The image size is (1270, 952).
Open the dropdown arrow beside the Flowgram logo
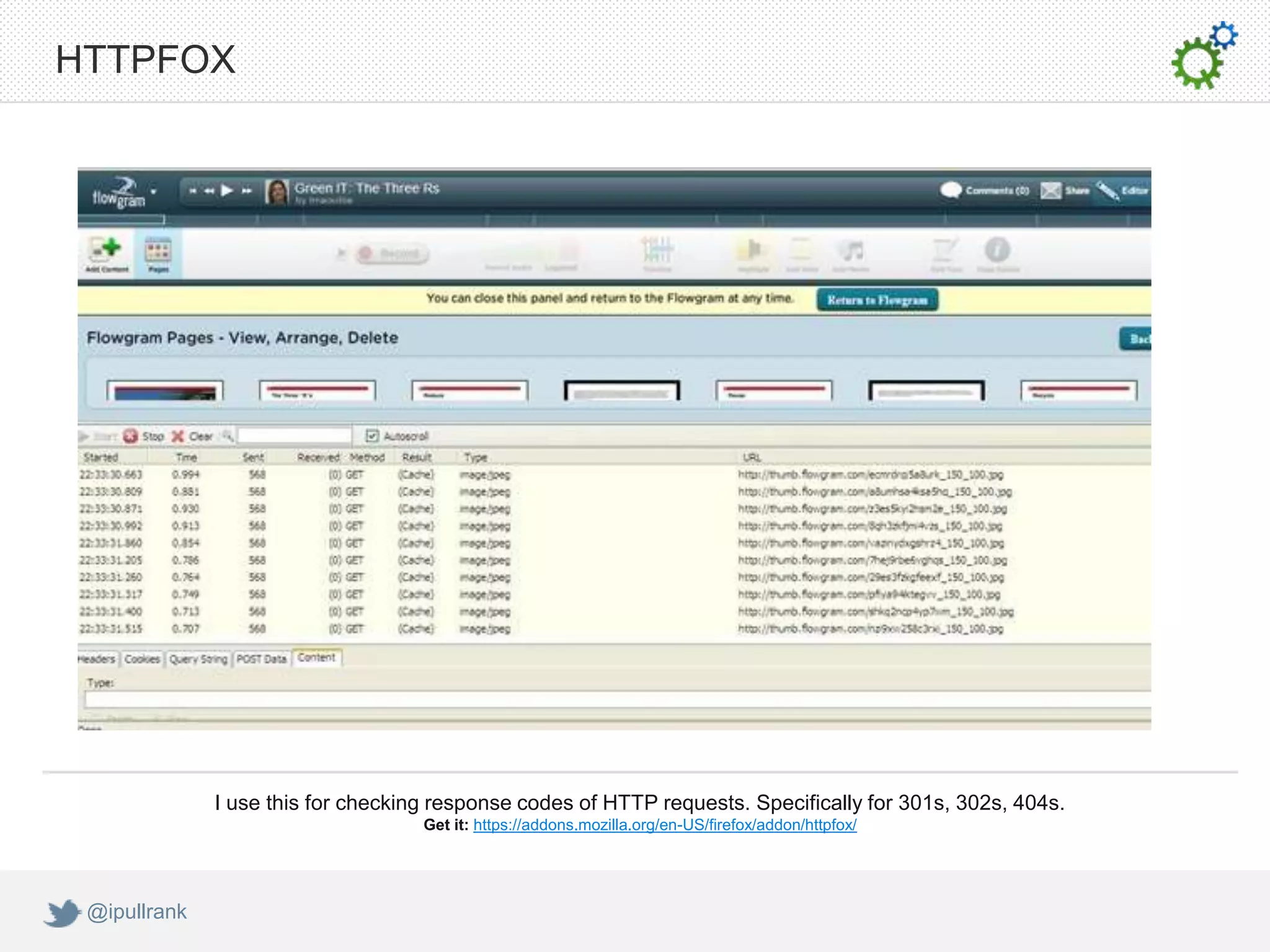pos(154,192)
